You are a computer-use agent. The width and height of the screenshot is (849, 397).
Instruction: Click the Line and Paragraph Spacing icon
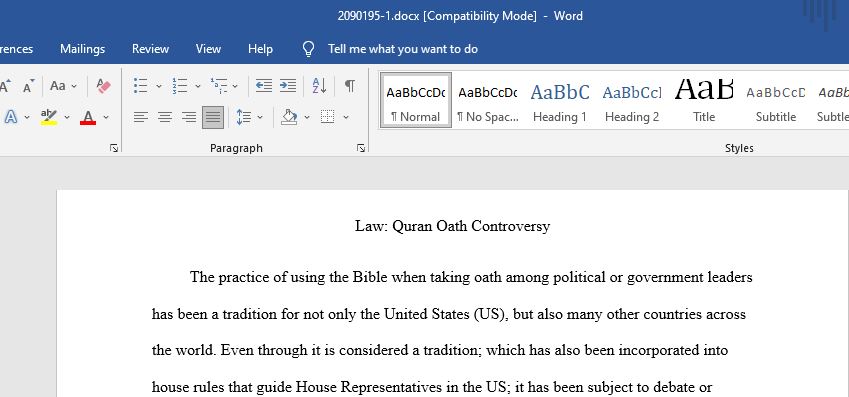click(x=244, y=117)
